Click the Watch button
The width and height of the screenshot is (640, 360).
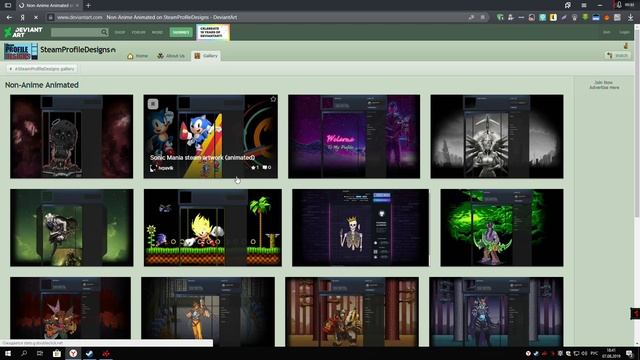[x=618, y=56]
